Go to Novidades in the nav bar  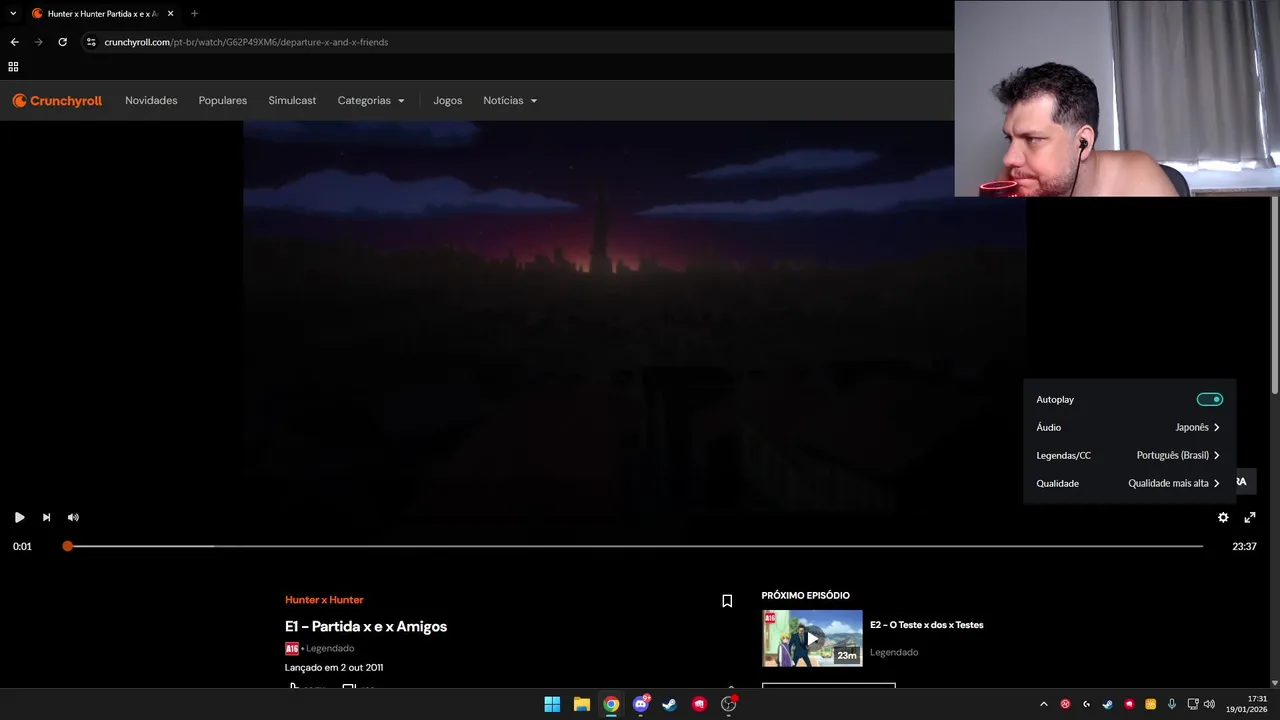(x=151, y=101)
